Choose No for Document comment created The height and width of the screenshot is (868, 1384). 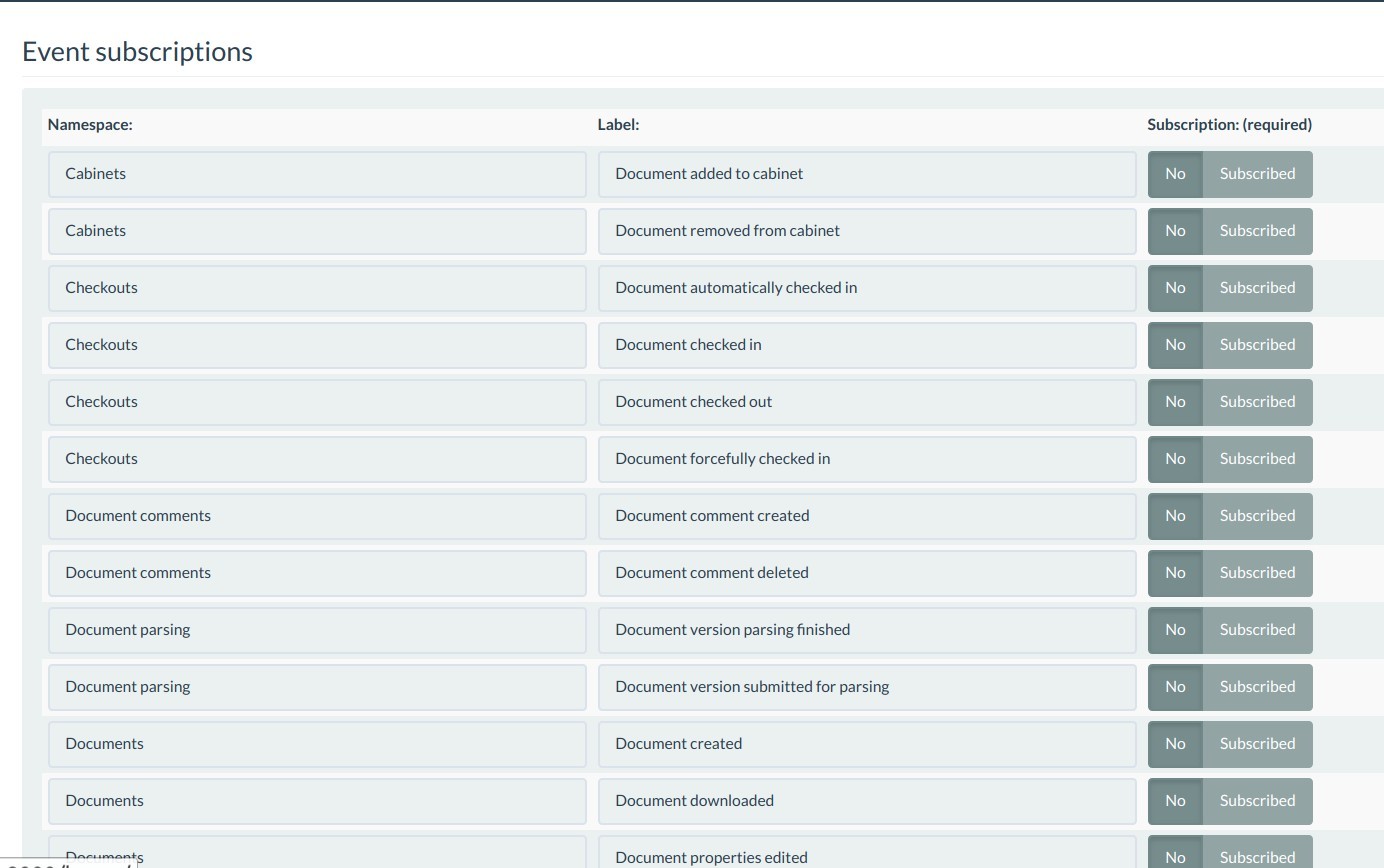pos(1175,516)
